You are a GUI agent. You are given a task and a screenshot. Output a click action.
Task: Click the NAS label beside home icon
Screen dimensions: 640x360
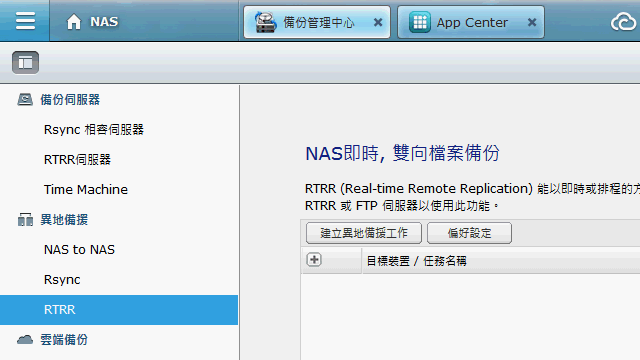click(x=104, y=22)
